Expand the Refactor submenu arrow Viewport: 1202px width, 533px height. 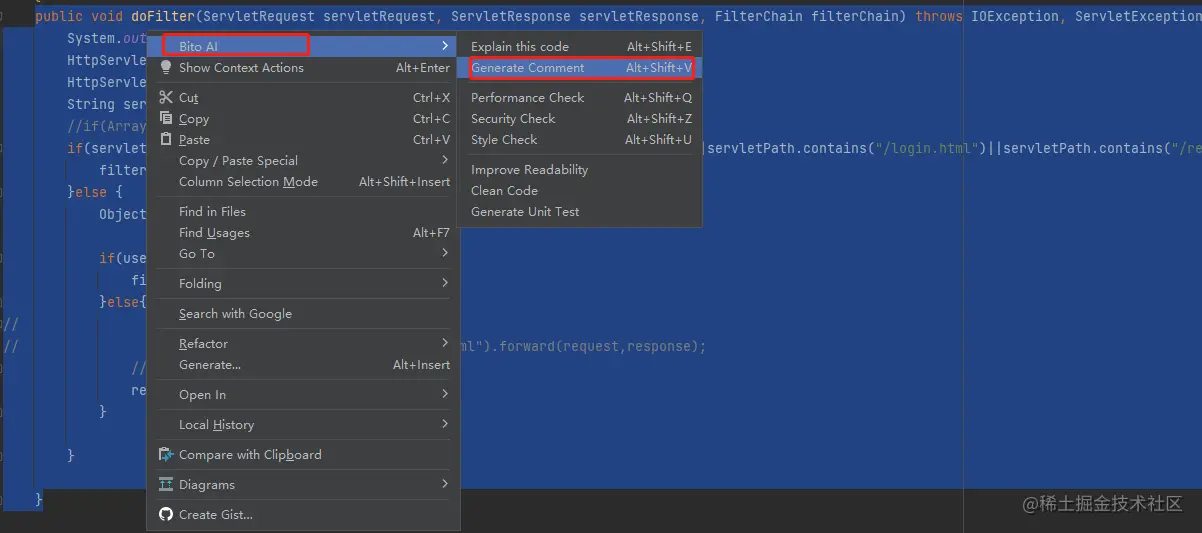(x=445, y=343)
